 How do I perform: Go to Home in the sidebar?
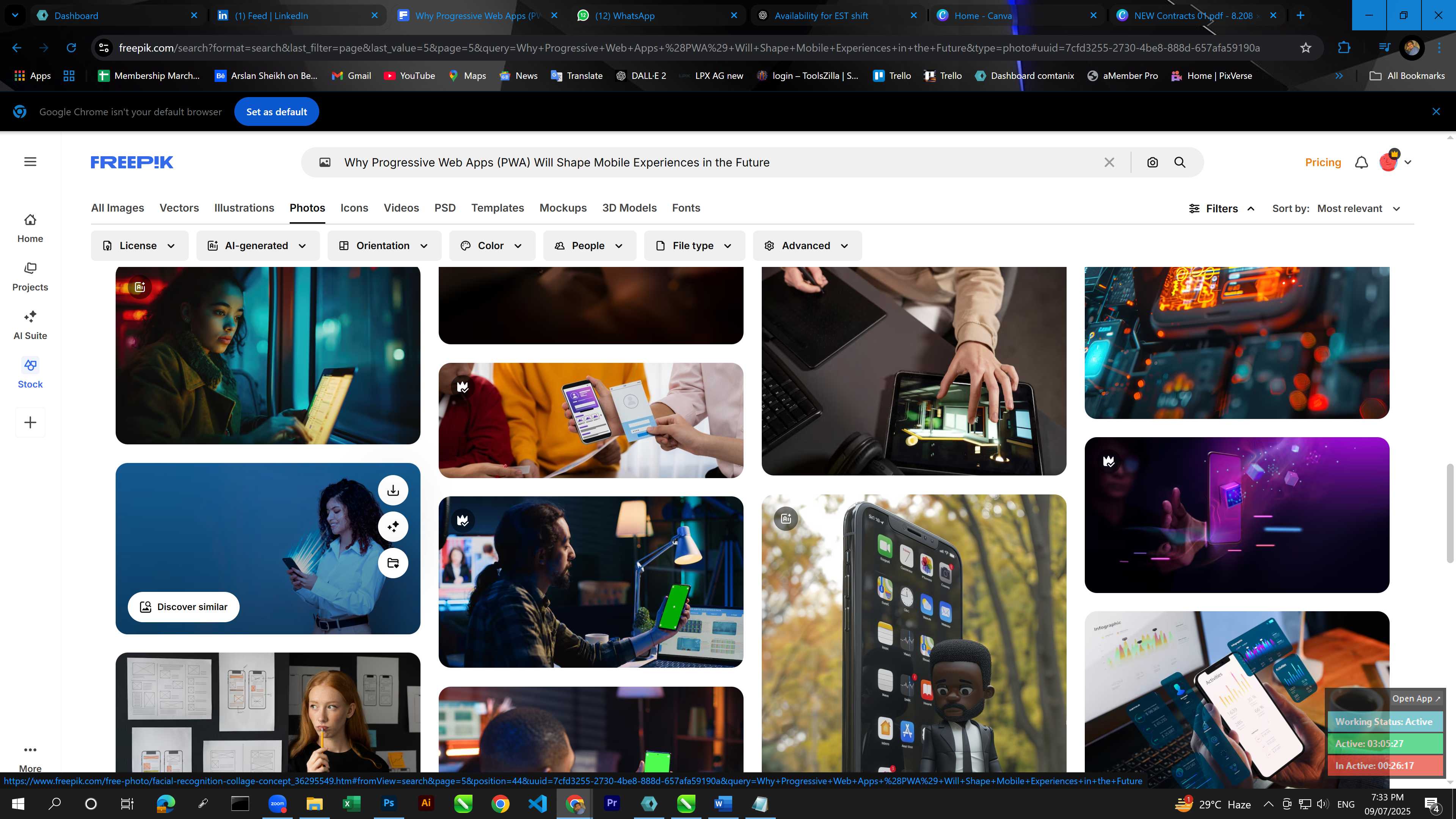(30, 228)
